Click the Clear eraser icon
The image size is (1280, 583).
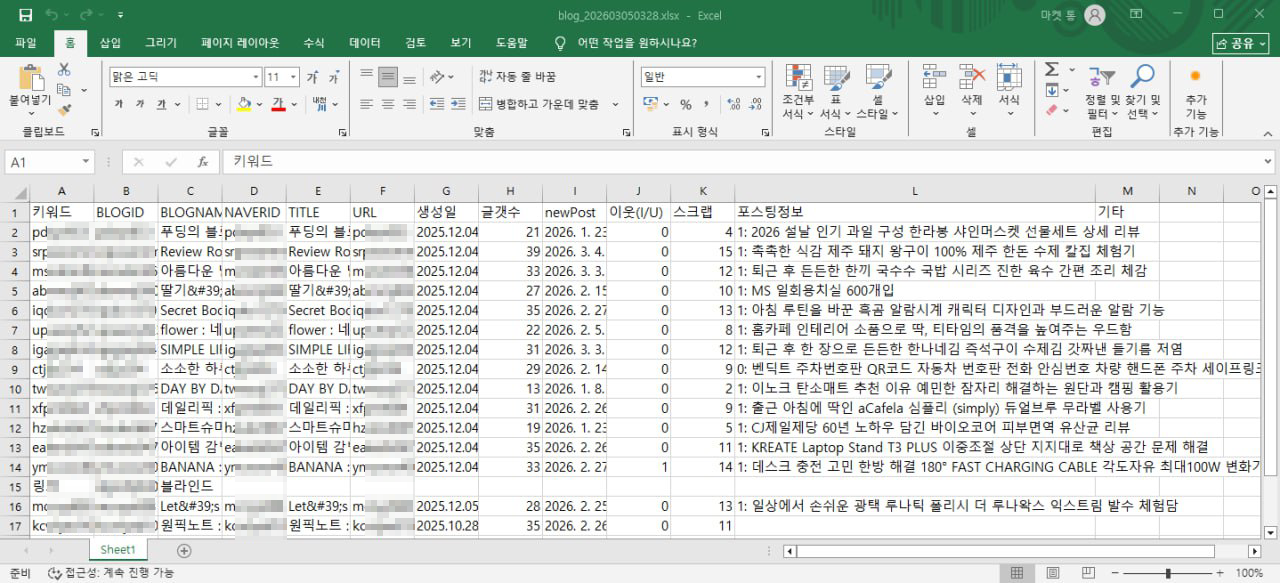pyautogui.click(x=1051, y=110)
